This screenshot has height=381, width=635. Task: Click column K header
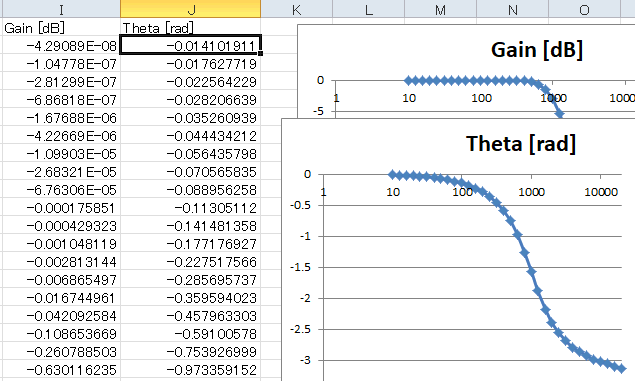tap(296, 9)
